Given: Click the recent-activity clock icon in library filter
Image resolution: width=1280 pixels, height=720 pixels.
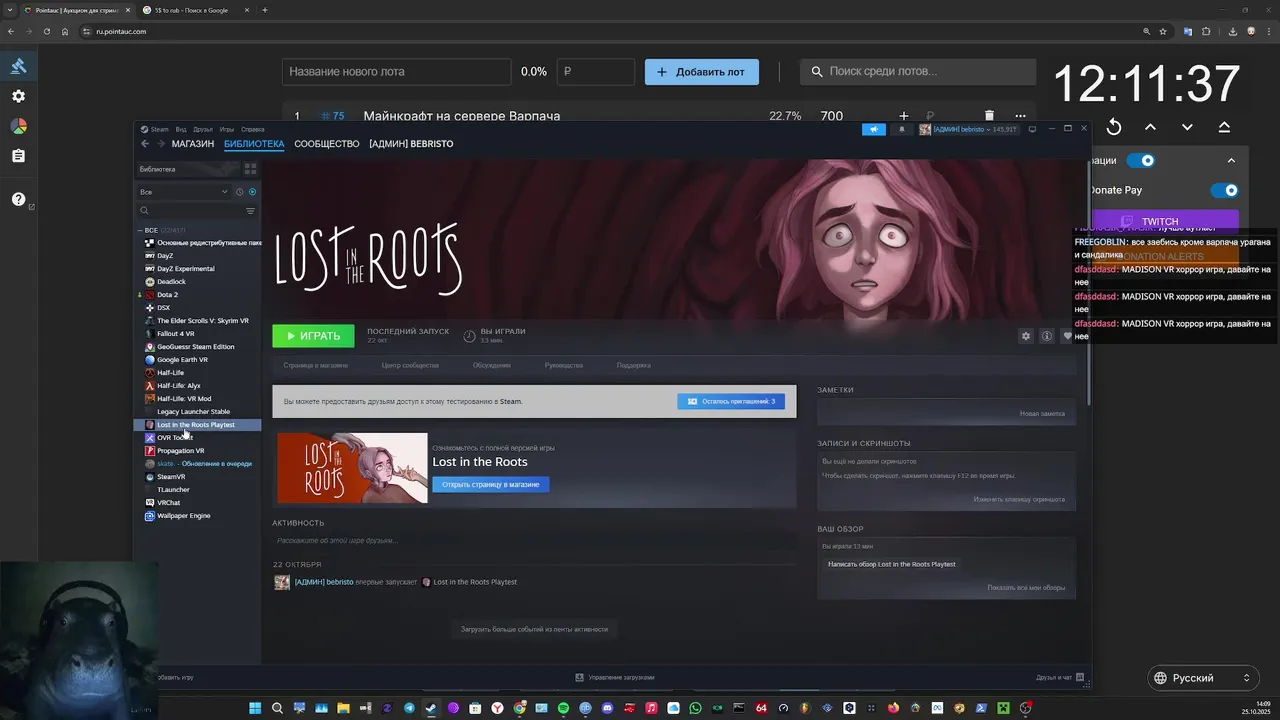Looking at the screenshot, I should tap(239, 192).
